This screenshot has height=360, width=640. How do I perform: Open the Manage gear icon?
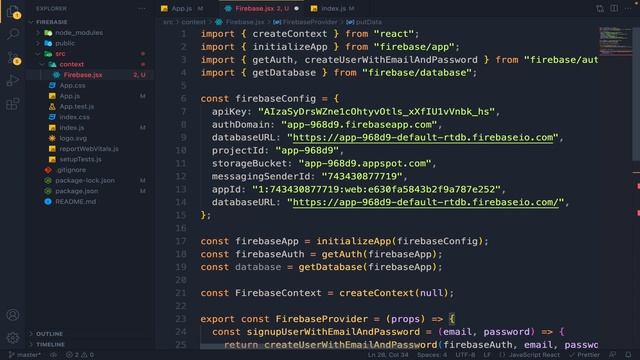(x=13, y=338)
